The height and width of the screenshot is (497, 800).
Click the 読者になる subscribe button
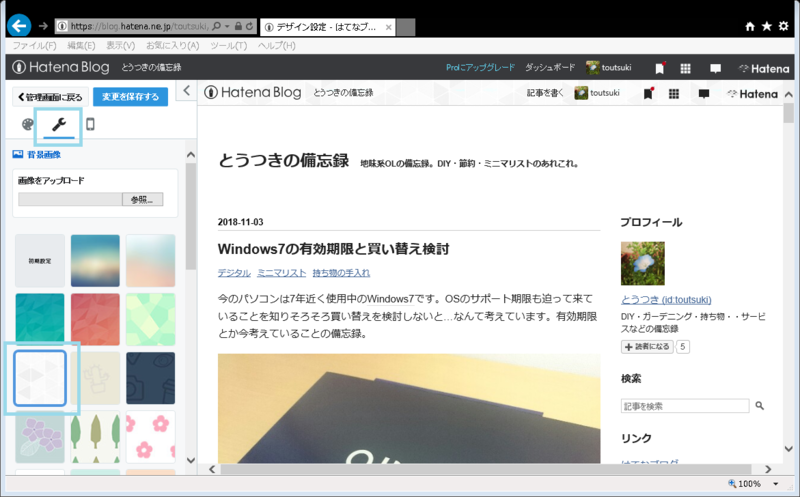[x=647, y=346]
